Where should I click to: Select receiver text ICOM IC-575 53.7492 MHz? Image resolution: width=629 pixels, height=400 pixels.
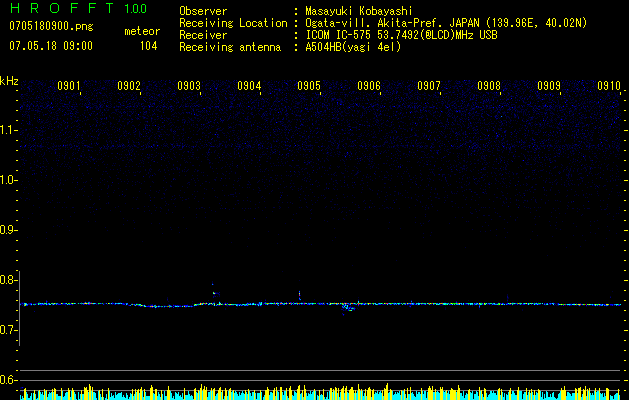401,35
